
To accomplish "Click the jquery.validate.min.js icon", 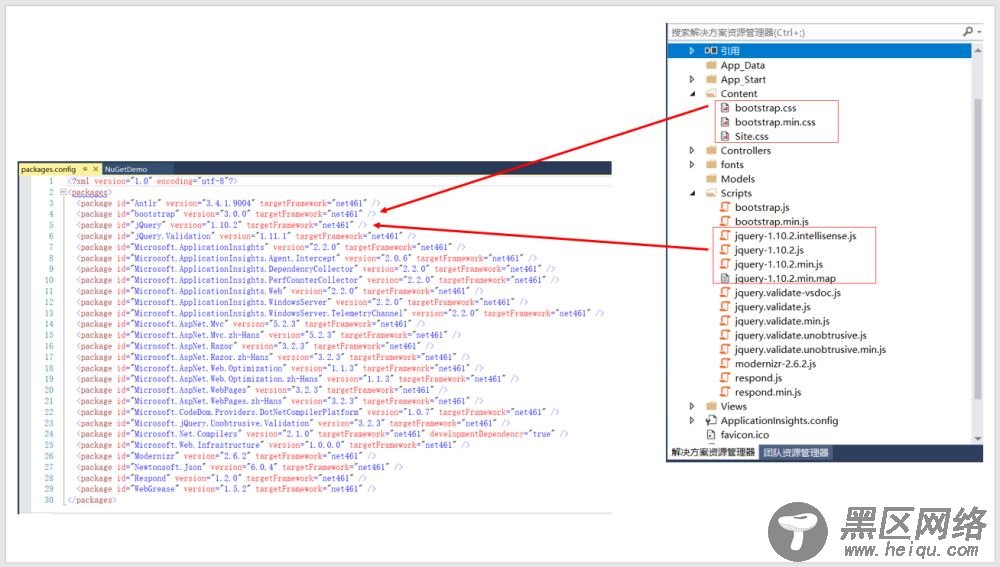I will click(724, 321).
